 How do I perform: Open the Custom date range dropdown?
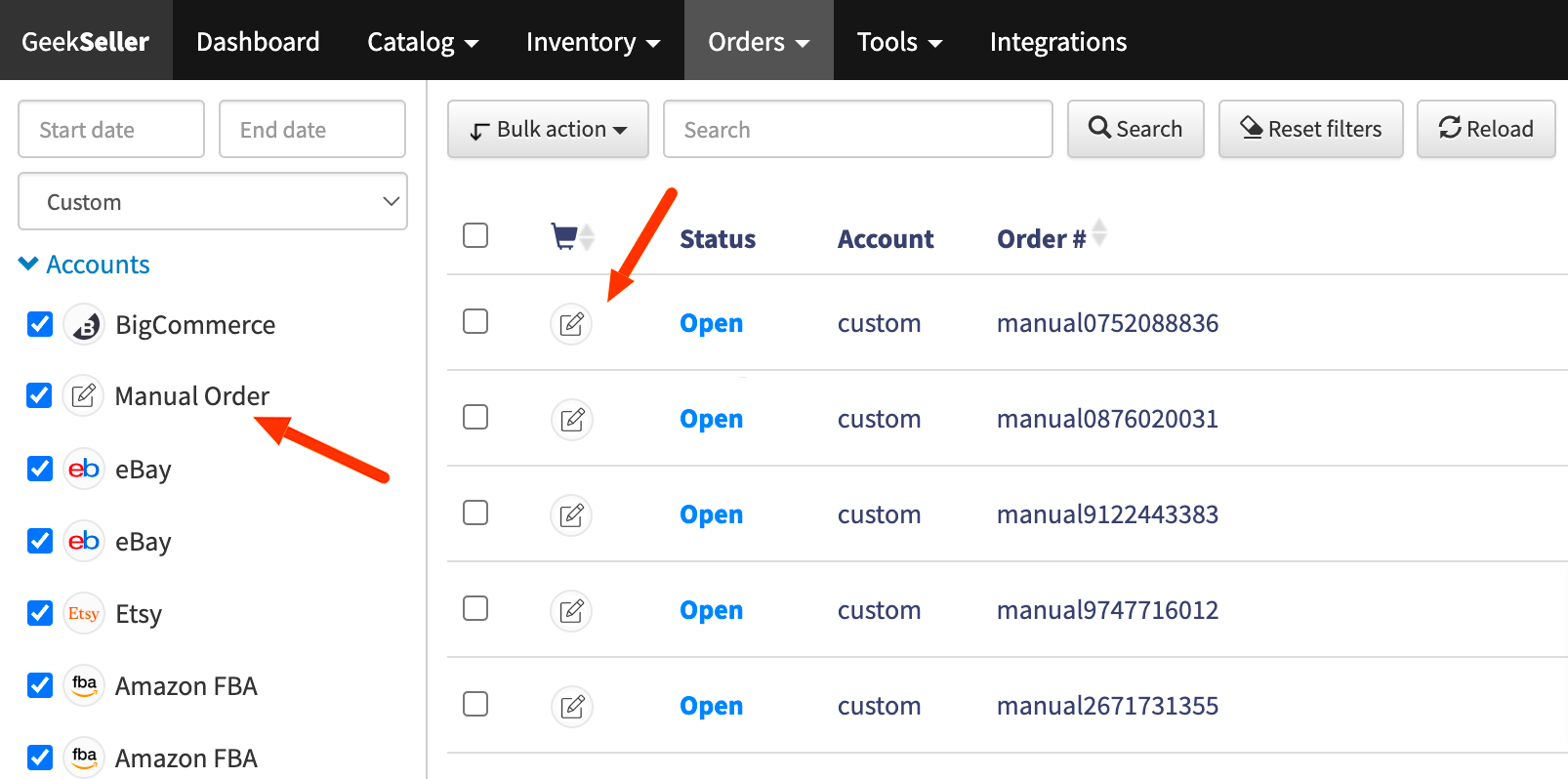[213, 202]
